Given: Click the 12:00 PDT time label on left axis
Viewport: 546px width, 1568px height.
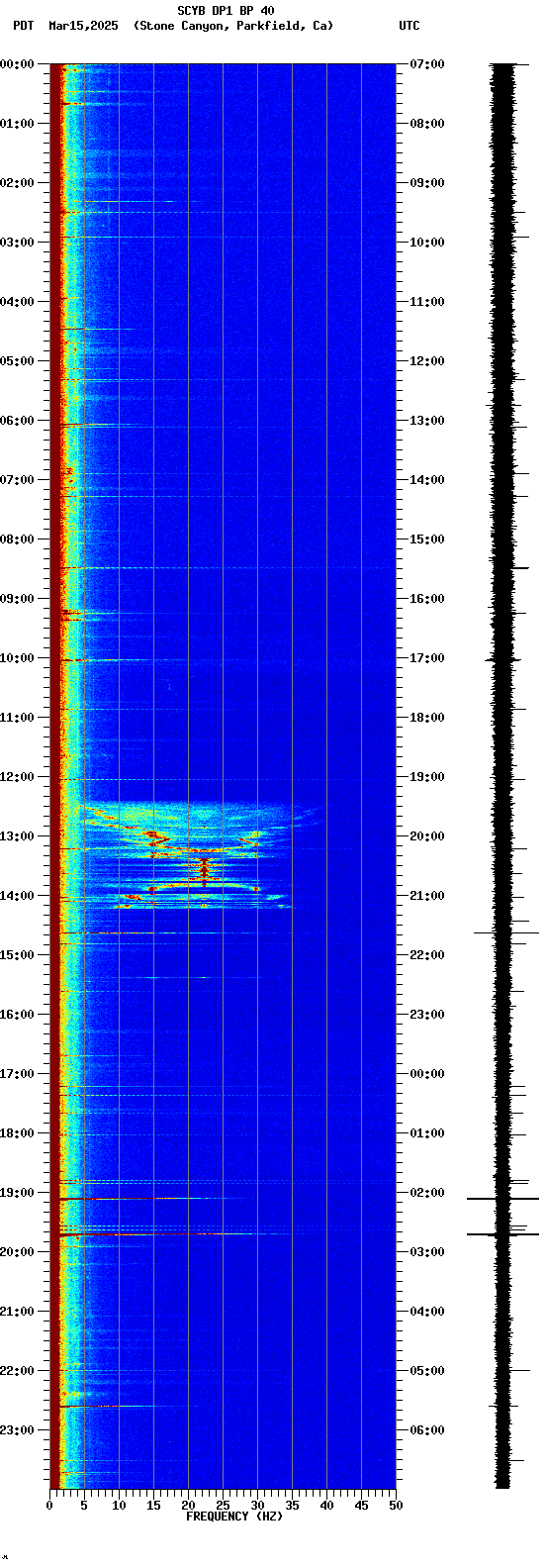Looking at the screenshot, I should tap(18, 777).
